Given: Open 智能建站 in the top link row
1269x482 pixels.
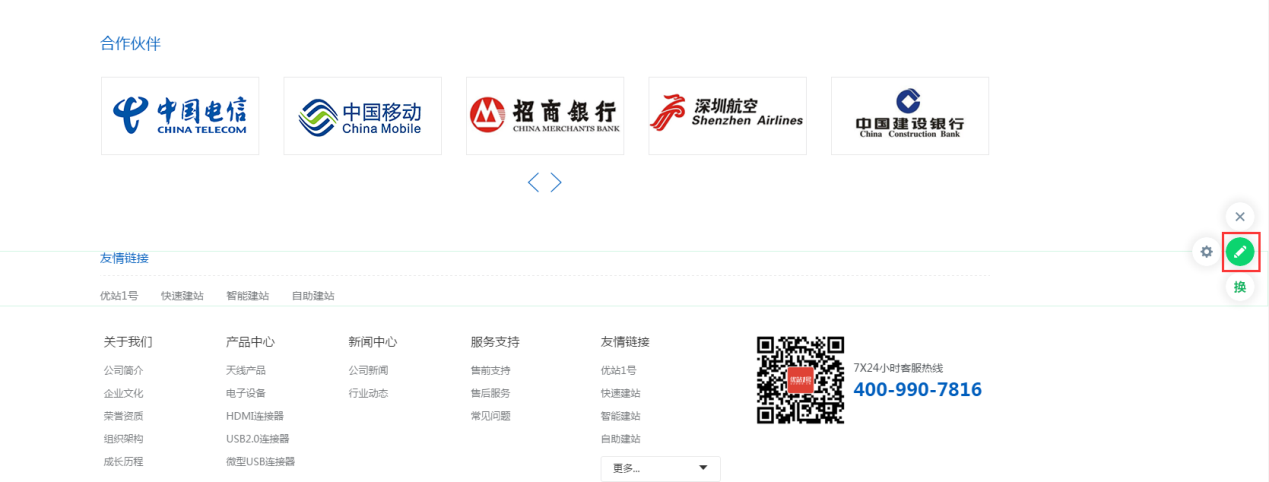Looking at the screenshot, I should [x=247, y=296].
